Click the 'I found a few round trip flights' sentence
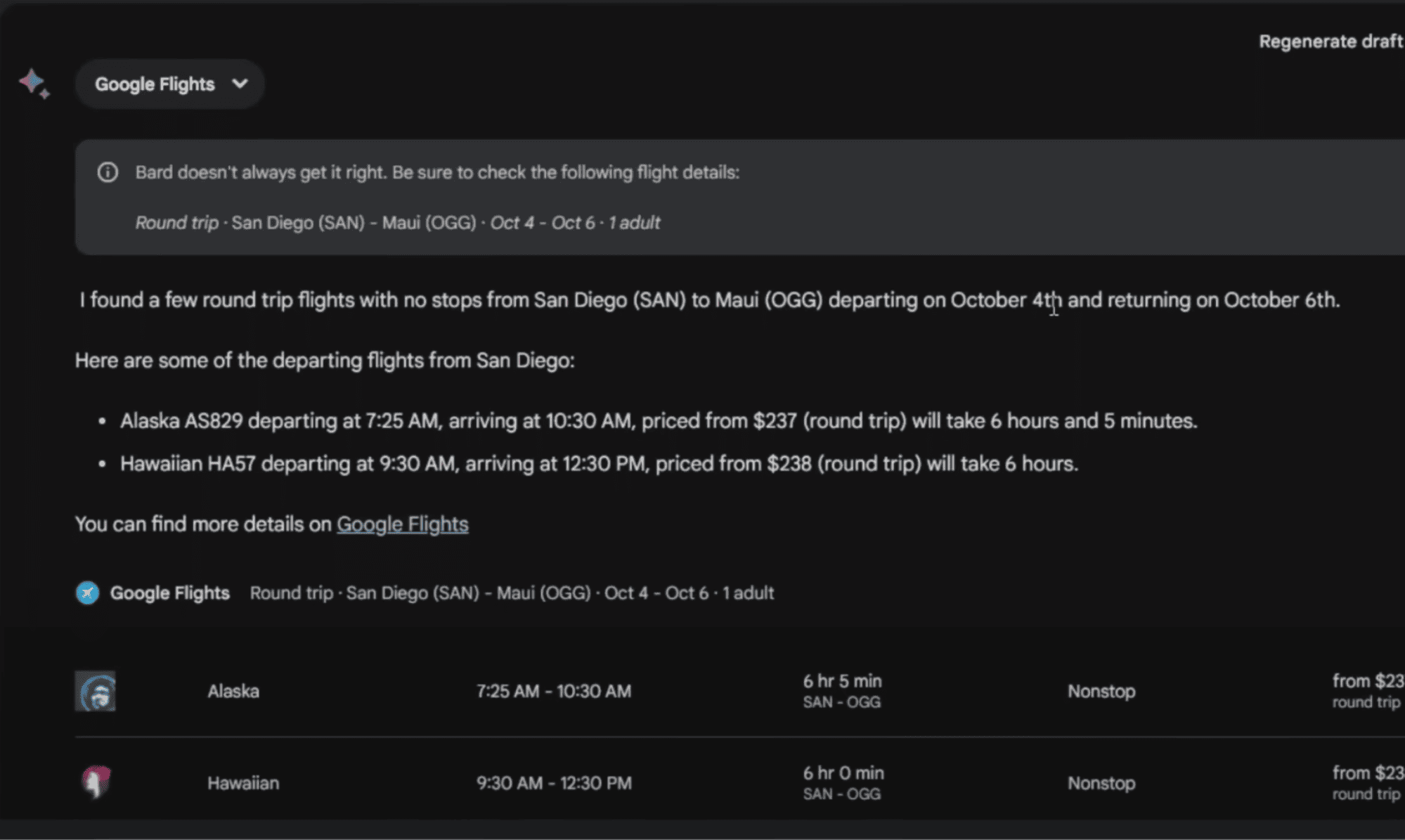1405x840 pixels. tap(710, 300)
